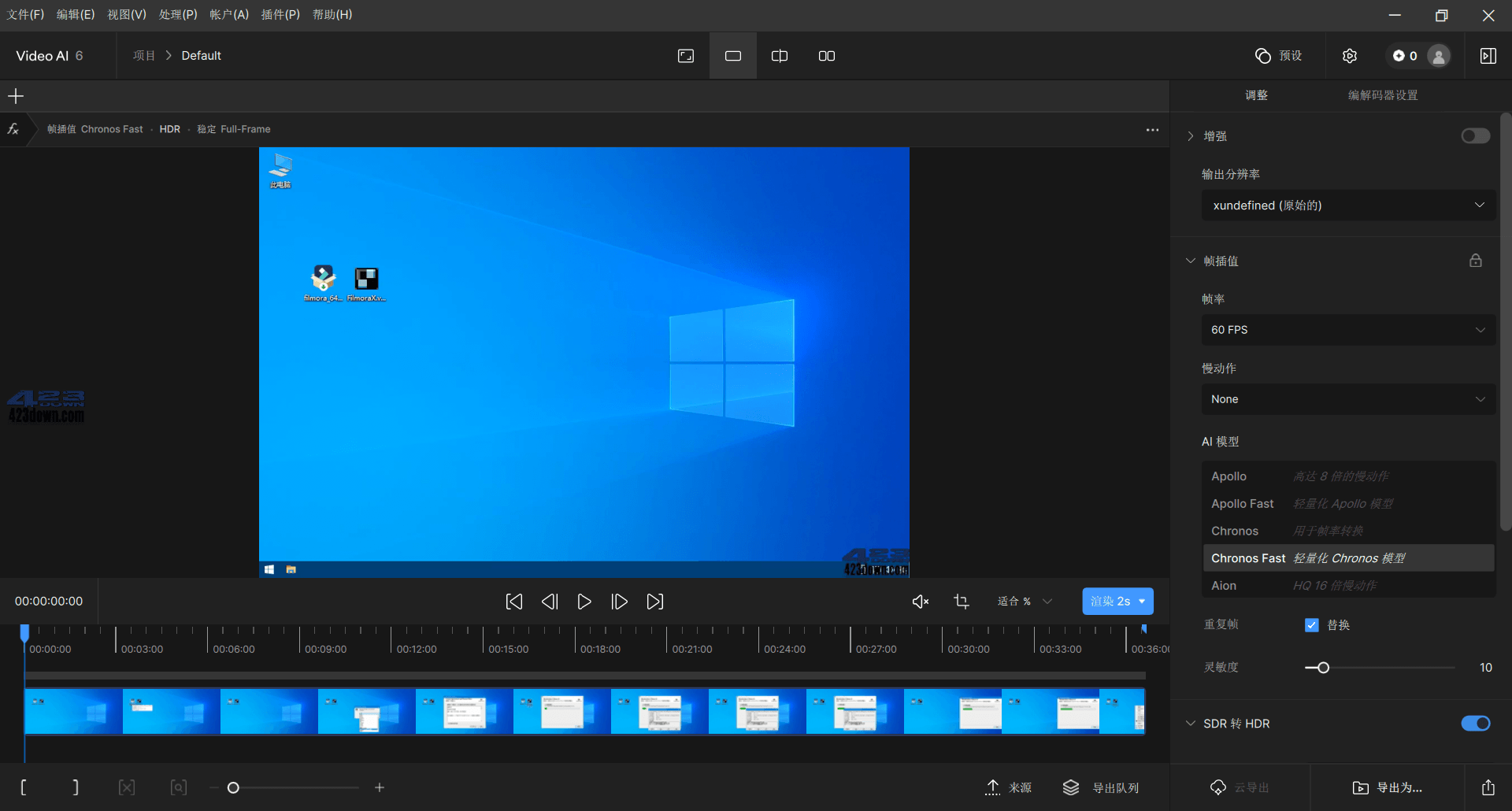Image resolution: width=1512 pixels, height=811 pixels.
Task: Activate the crop tool
Action: pos(962,602)
